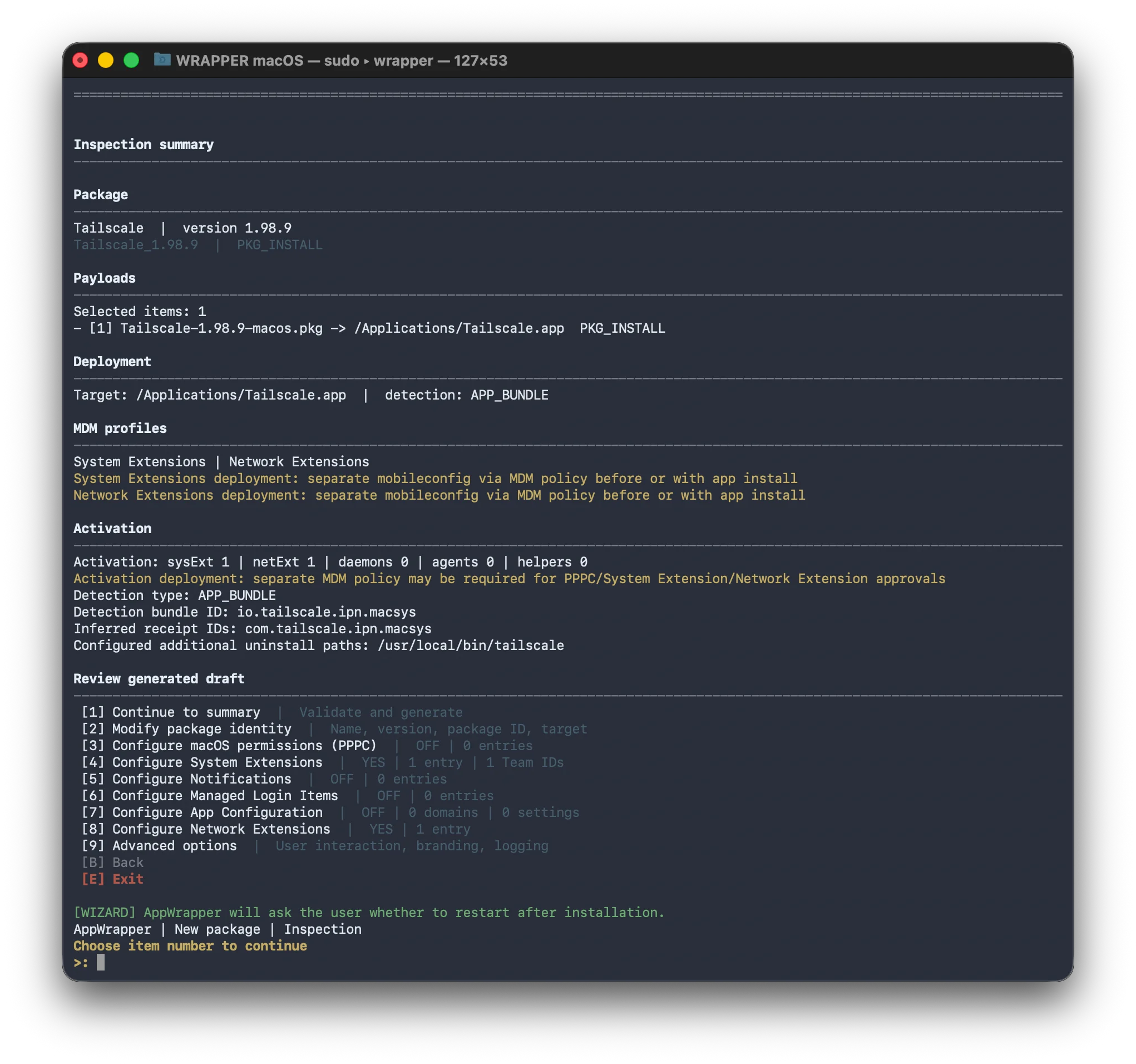Click the 'Inspection summary' heading
The width and height of the screenshot is (1136, 1064).
pos(144,145)
